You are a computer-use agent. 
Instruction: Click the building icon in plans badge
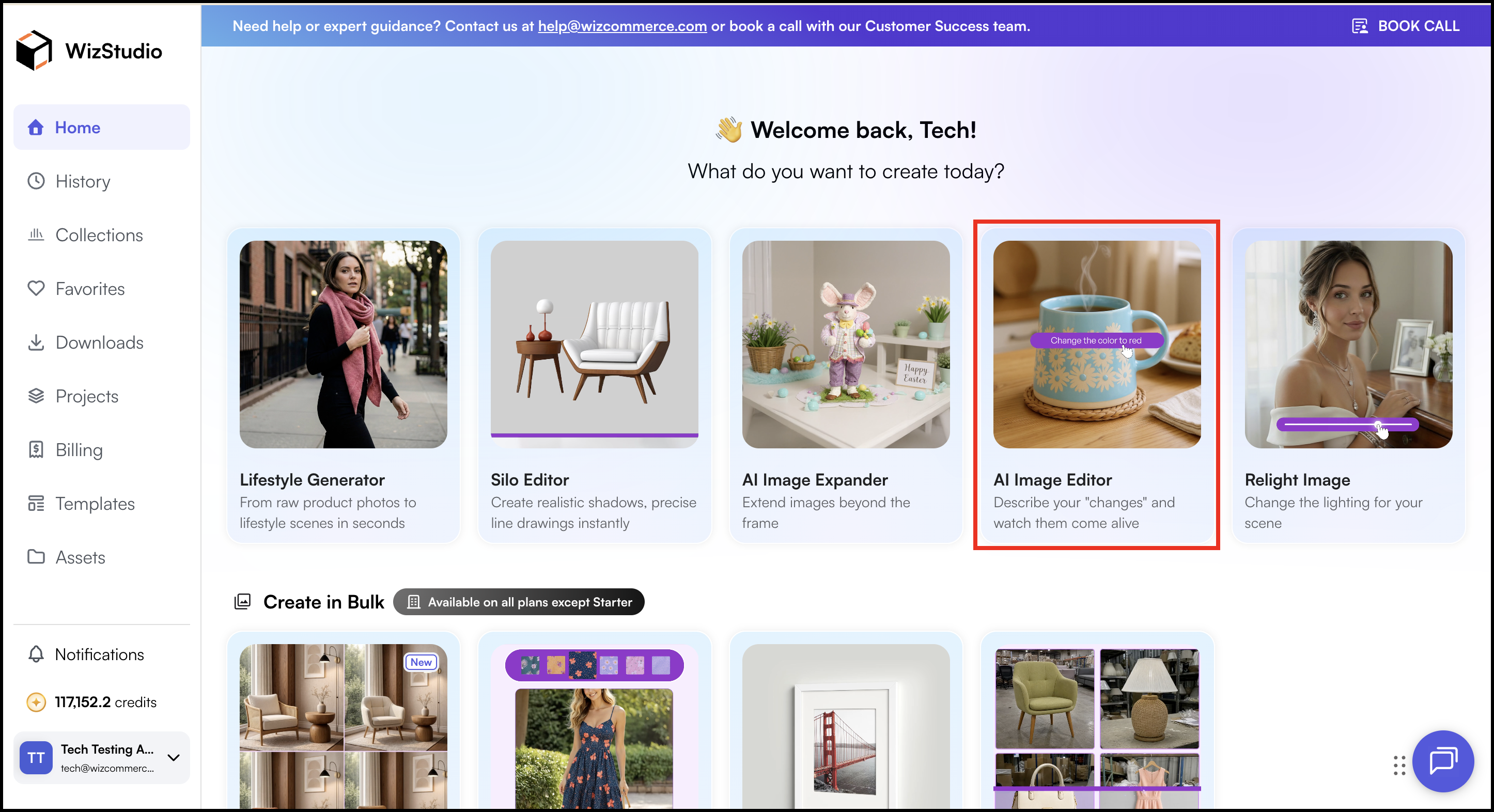(413, 602)
